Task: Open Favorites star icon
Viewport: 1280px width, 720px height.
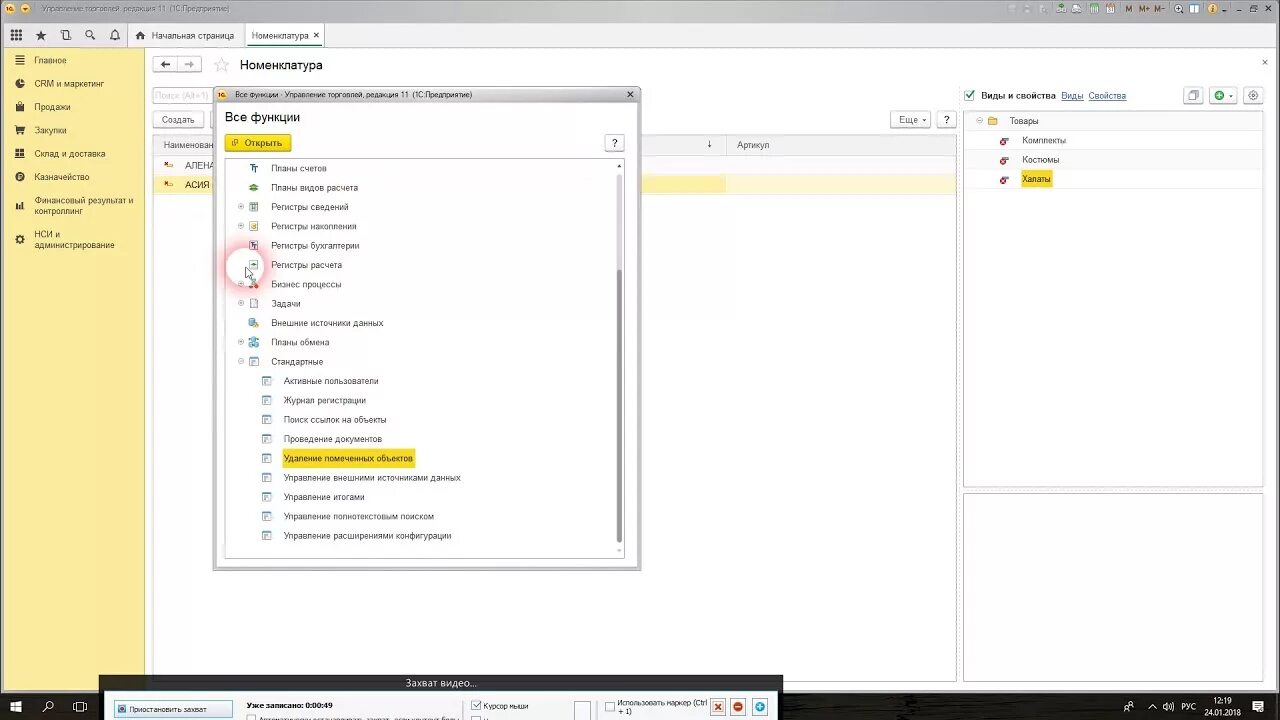Action: [x=41, y=35]
